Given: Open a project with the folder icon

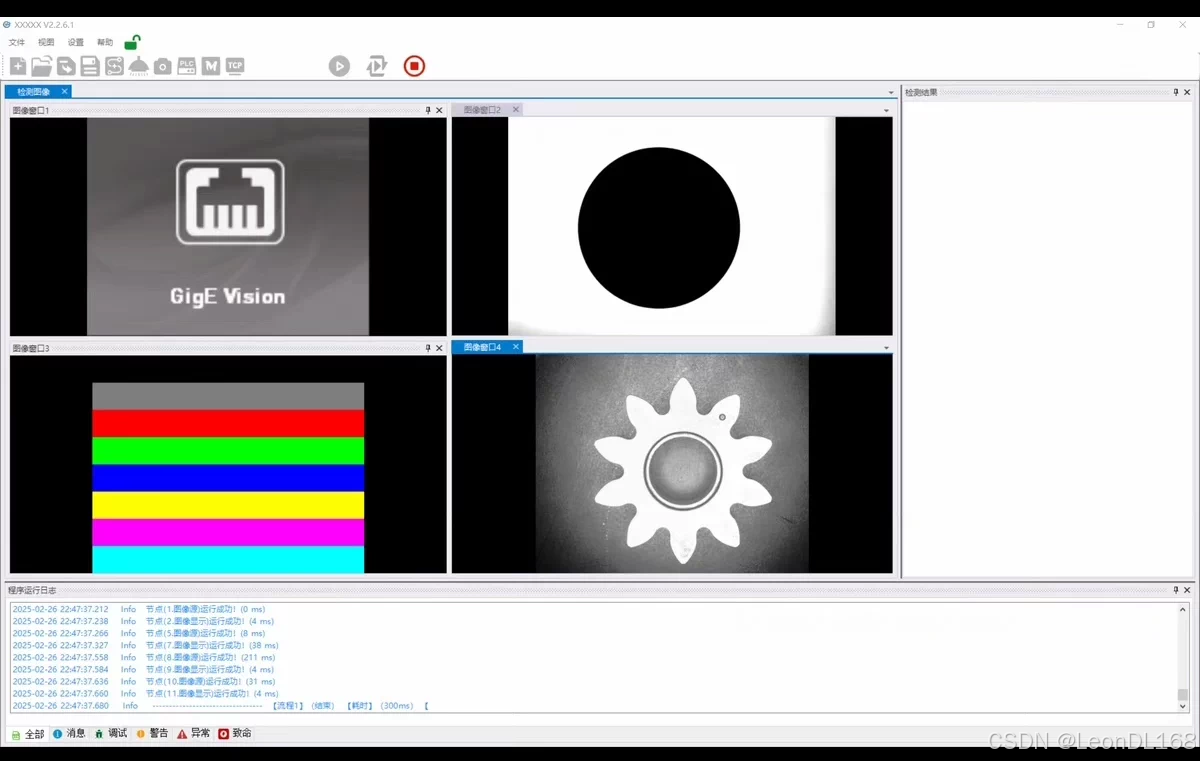Looking at the screenshot, I should point(41,66).
